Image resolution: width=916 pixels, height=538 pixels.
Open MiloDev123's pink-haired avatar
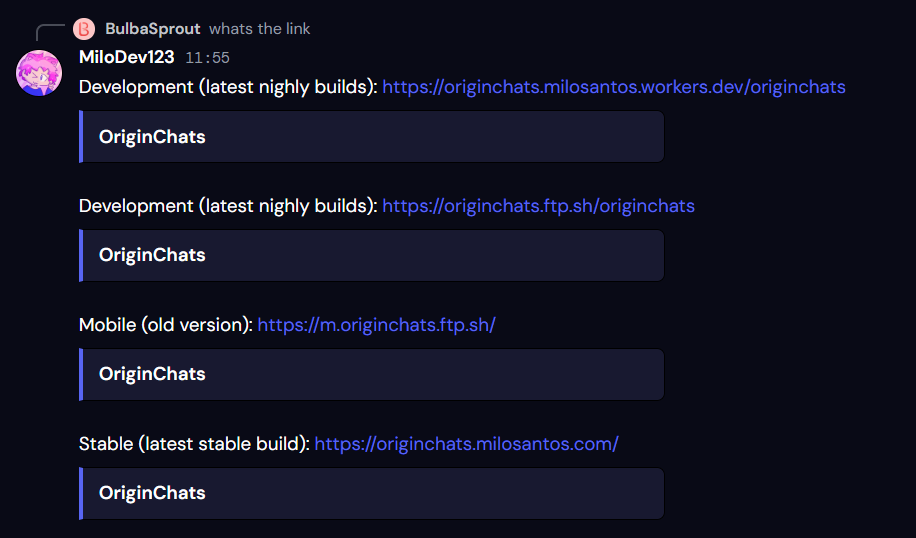(x=39, y=73)
